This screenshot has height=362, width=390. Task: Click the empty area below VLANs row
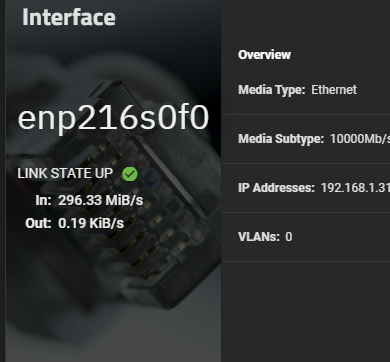306,312
